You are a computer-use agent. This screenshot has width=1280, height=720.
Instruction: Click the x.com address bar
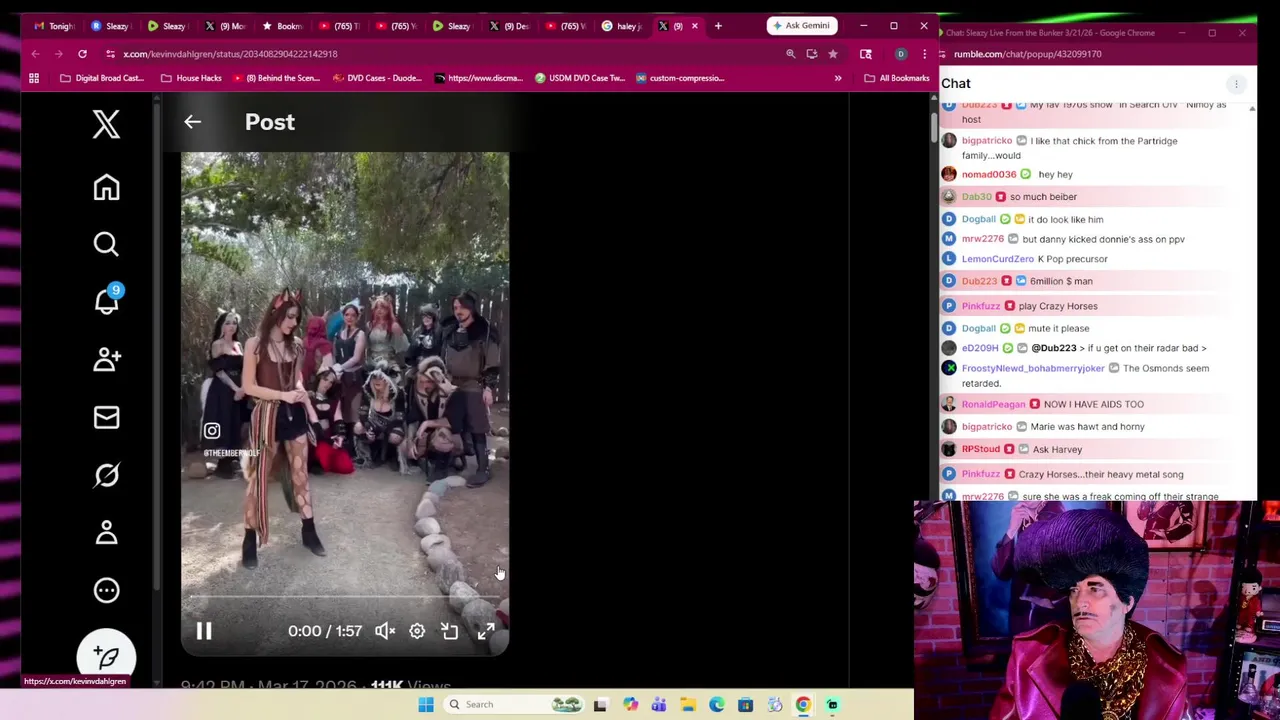point(440,54)
